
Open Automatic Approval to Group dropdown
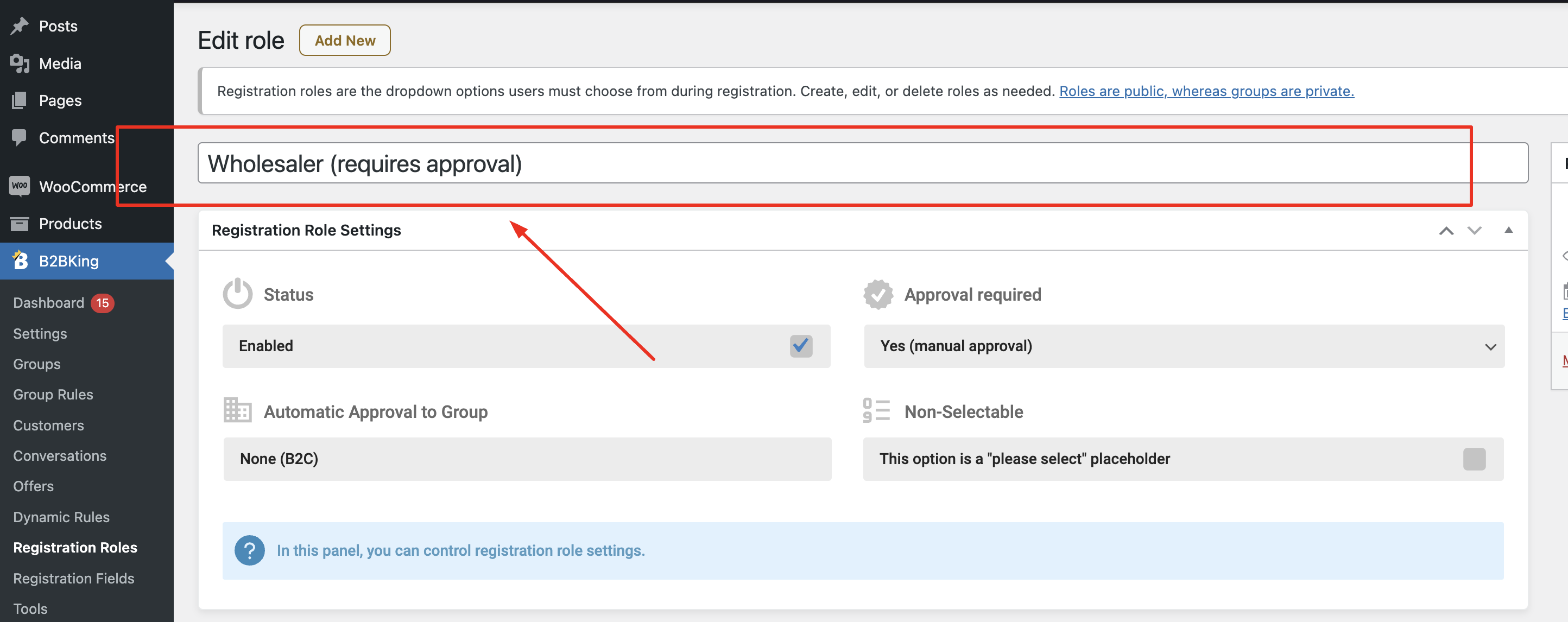click(527, 459)
